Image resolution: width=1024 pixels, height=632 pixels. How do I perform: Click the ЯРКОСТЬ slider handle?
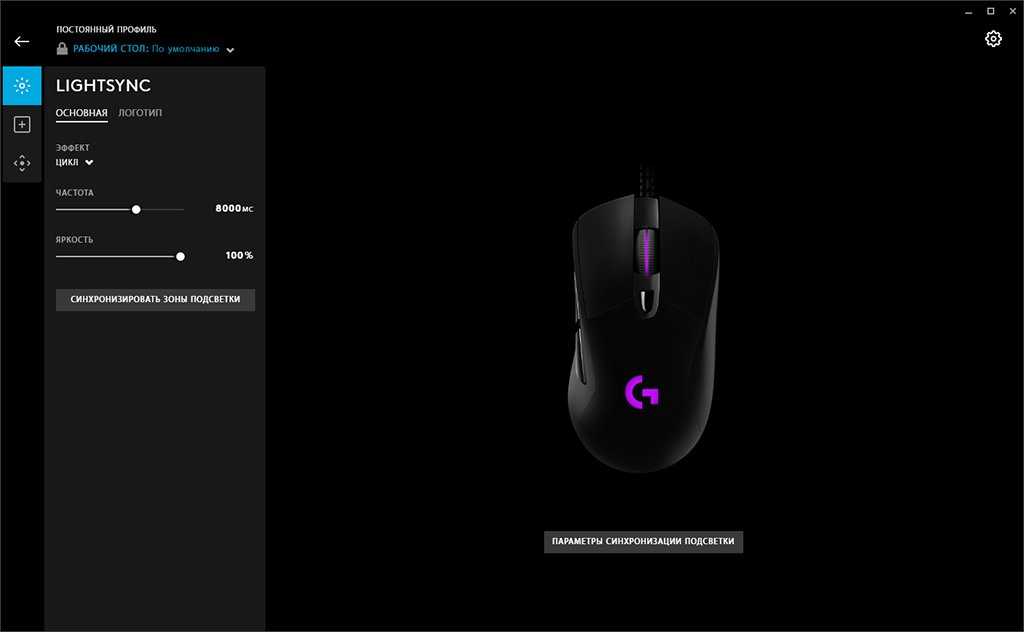(180, 257)
